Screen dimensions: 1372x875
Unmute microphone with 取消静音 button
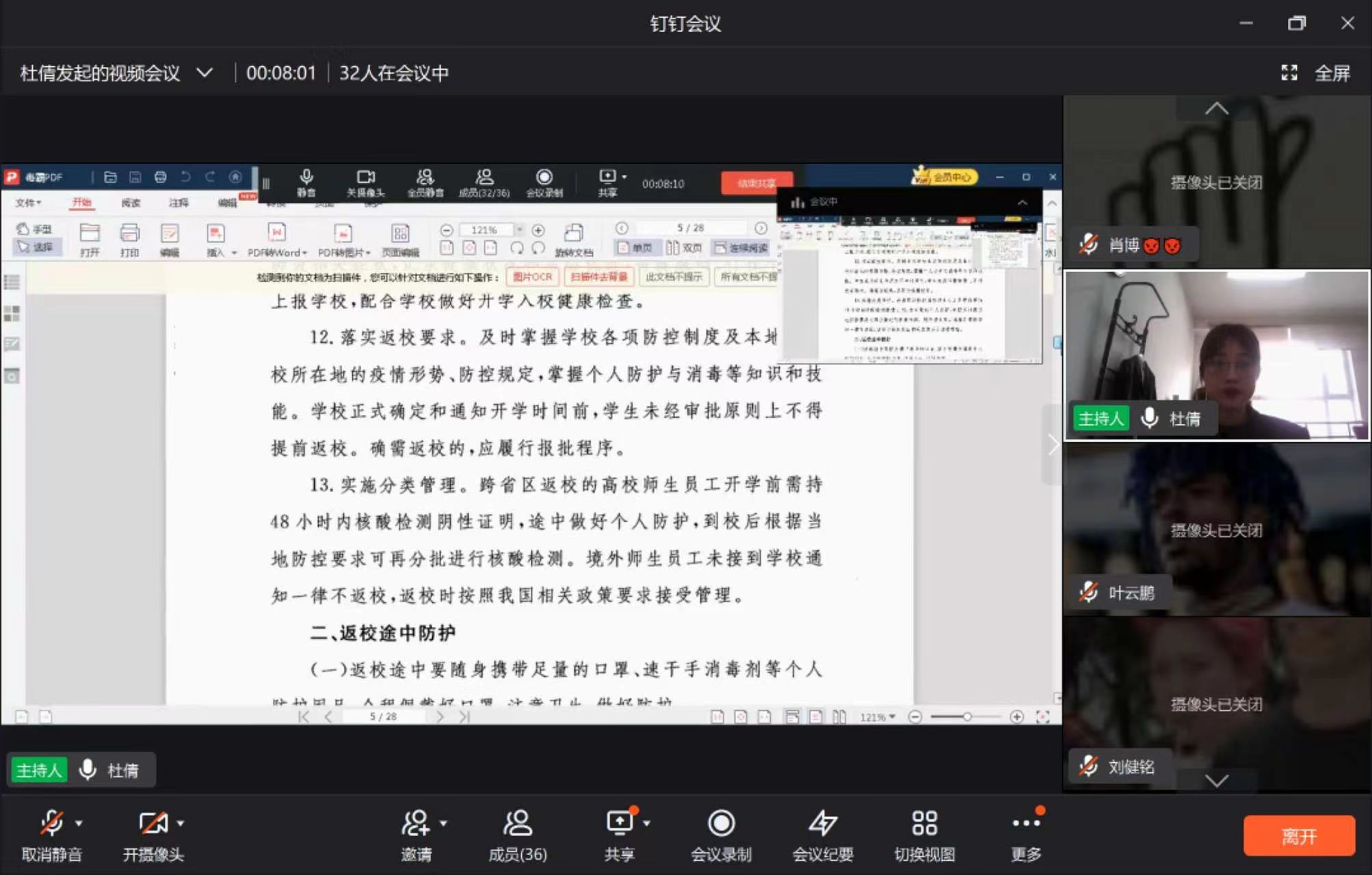pos(51,835)
